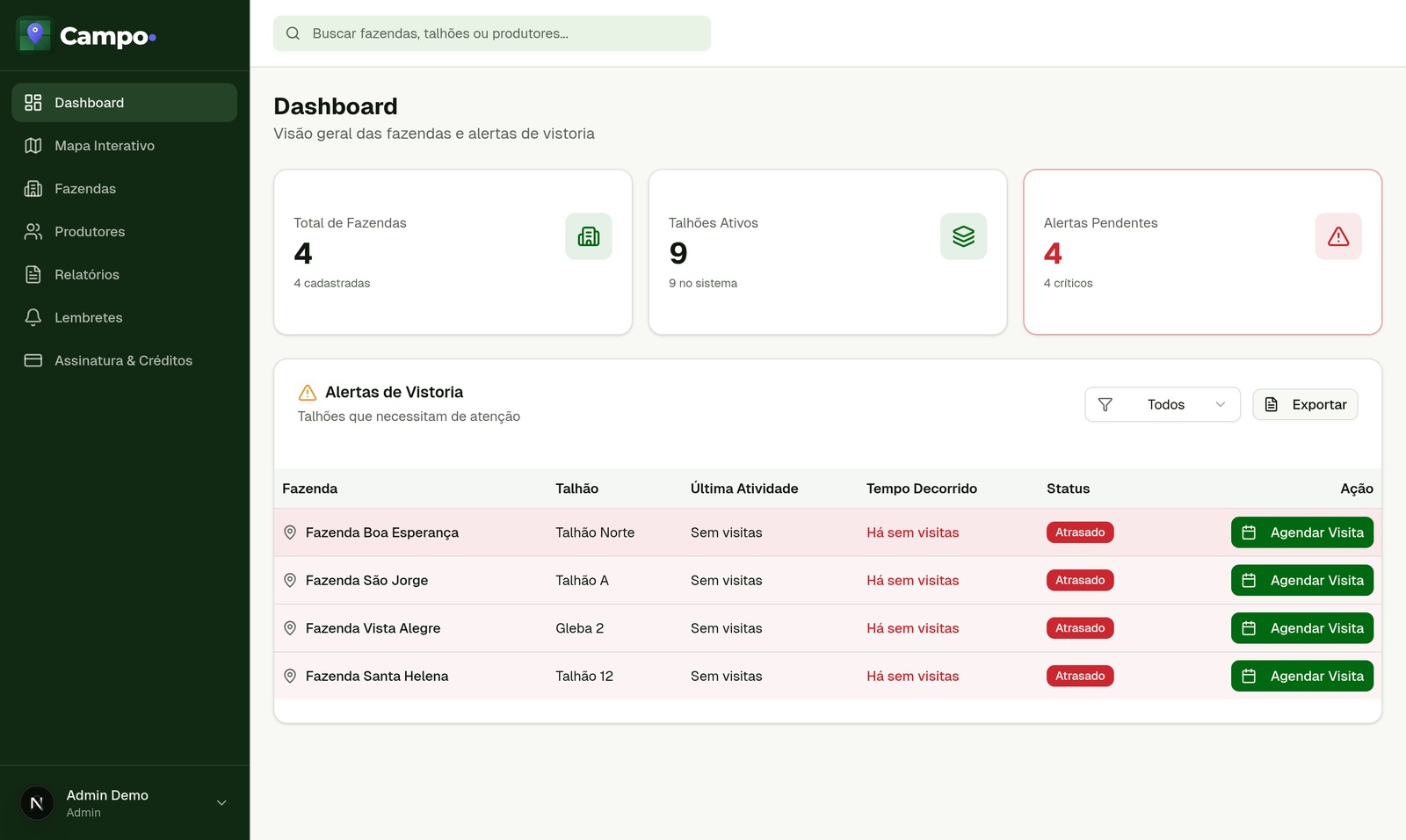Click the layers icon on Talhões Ativos card
This screenshot has height=840, width=1406.
[x=963, y=236]
